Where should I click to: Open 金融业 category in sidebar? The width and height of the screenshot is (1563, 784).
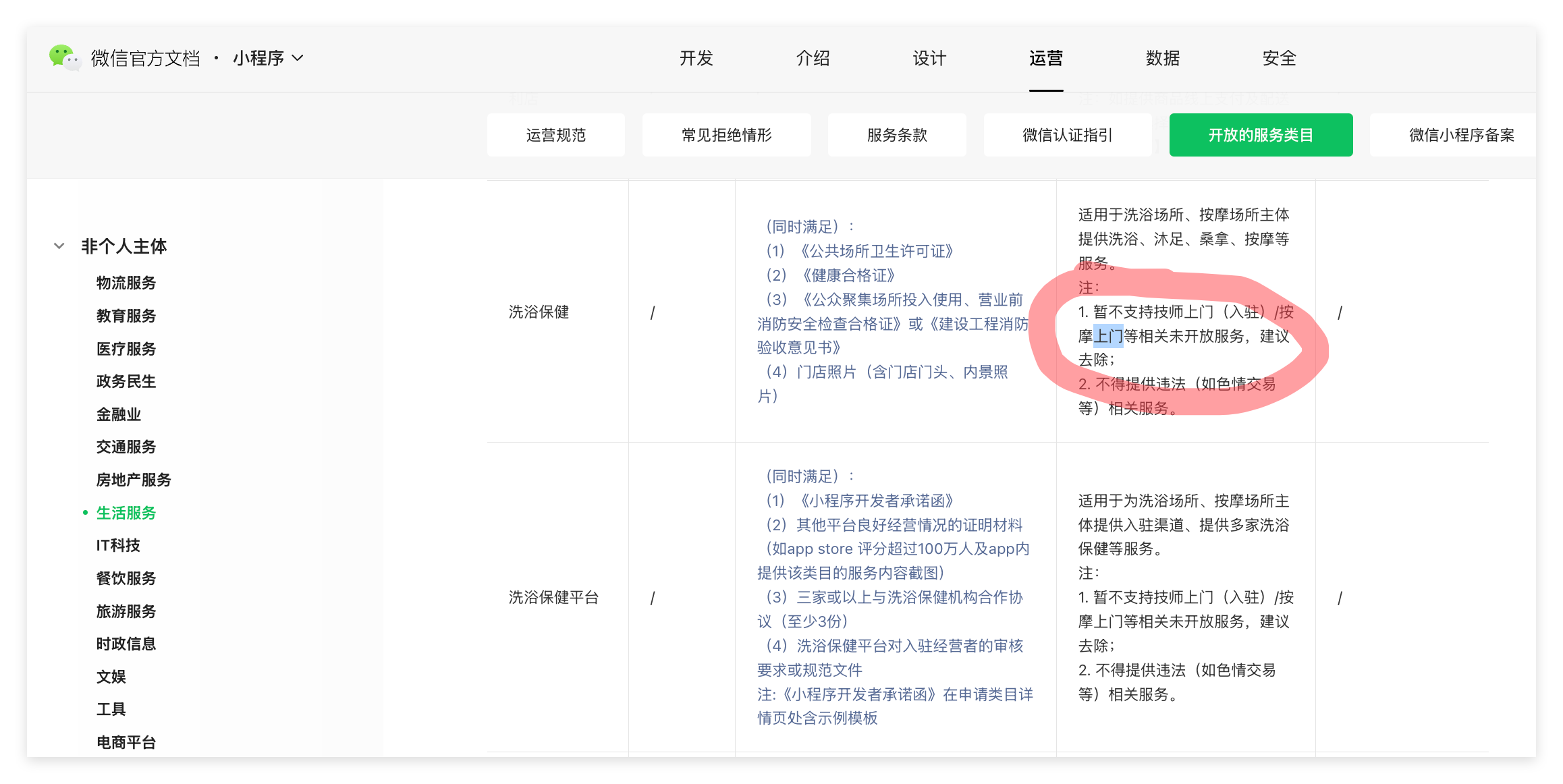point(119,414)
